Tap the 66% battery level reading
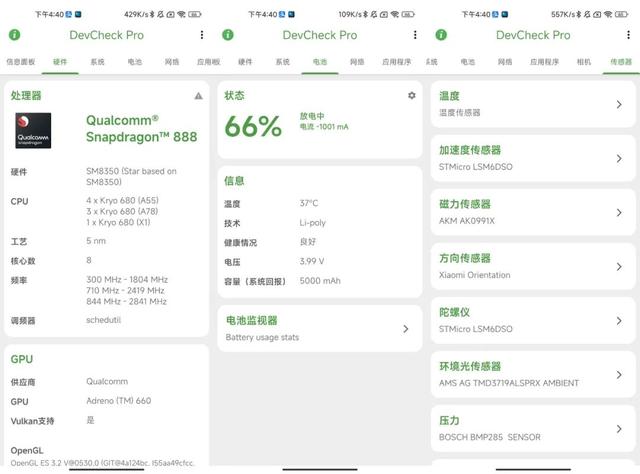The width and height of the screenshot is (640, 474). click(x=253, y=126)
